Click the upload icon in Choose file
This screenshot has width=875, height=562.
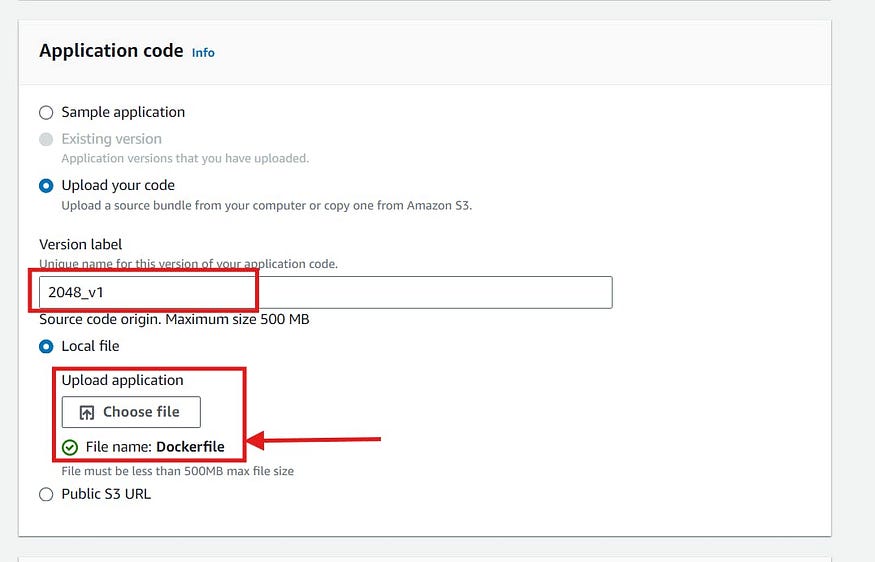(x=86, y=412)
